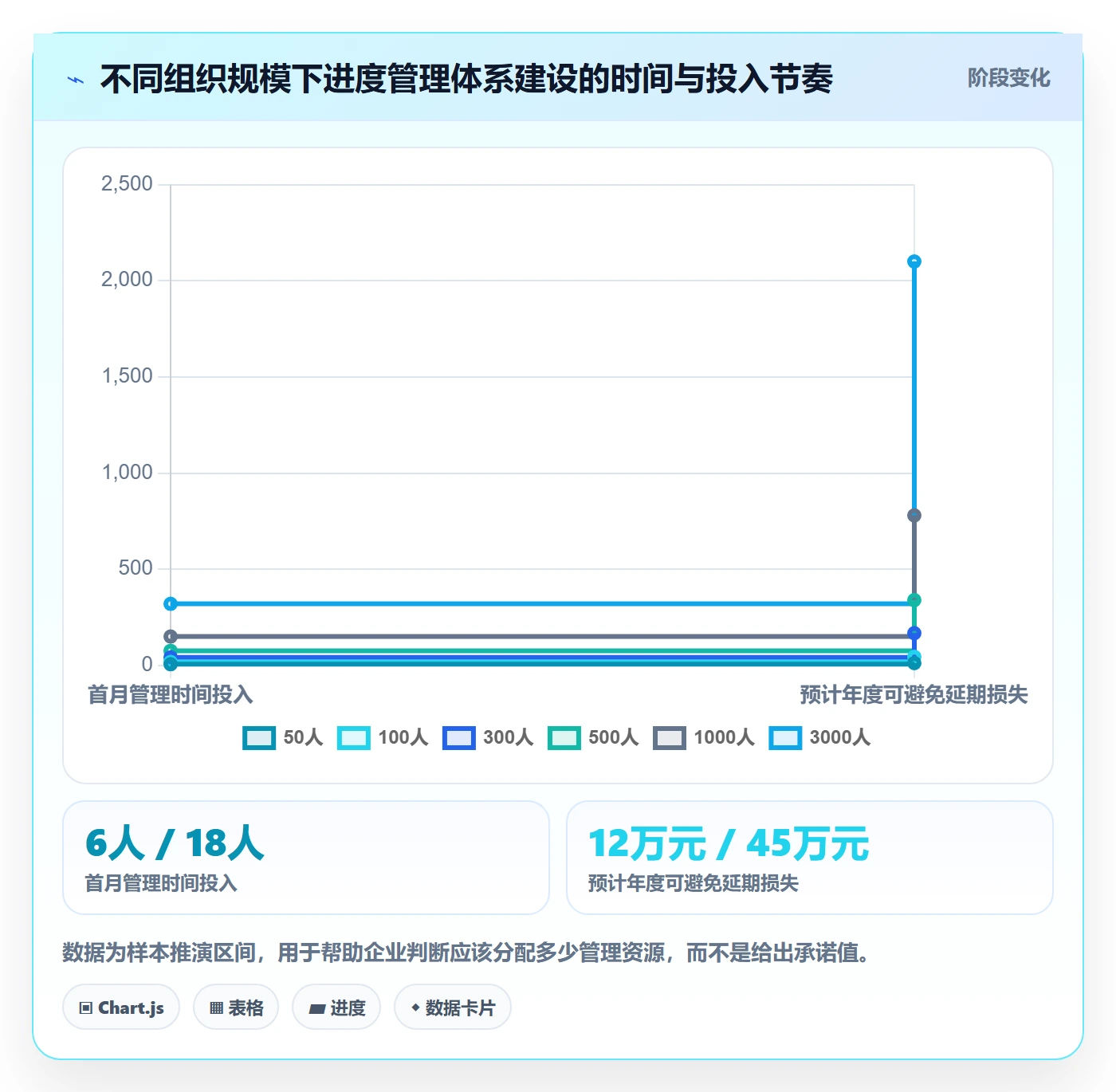This screenshot has height=1092, width=1116.
Task: Toggle the 500人 legend series
Action: coord(593,737)
